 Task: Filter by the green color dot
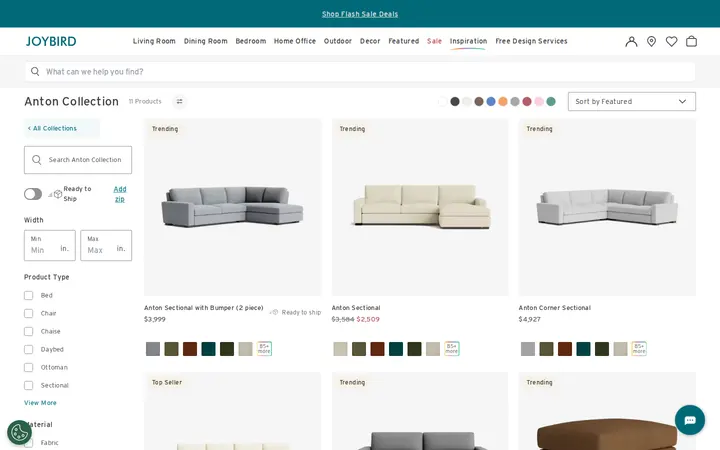[x=551, y=101]
